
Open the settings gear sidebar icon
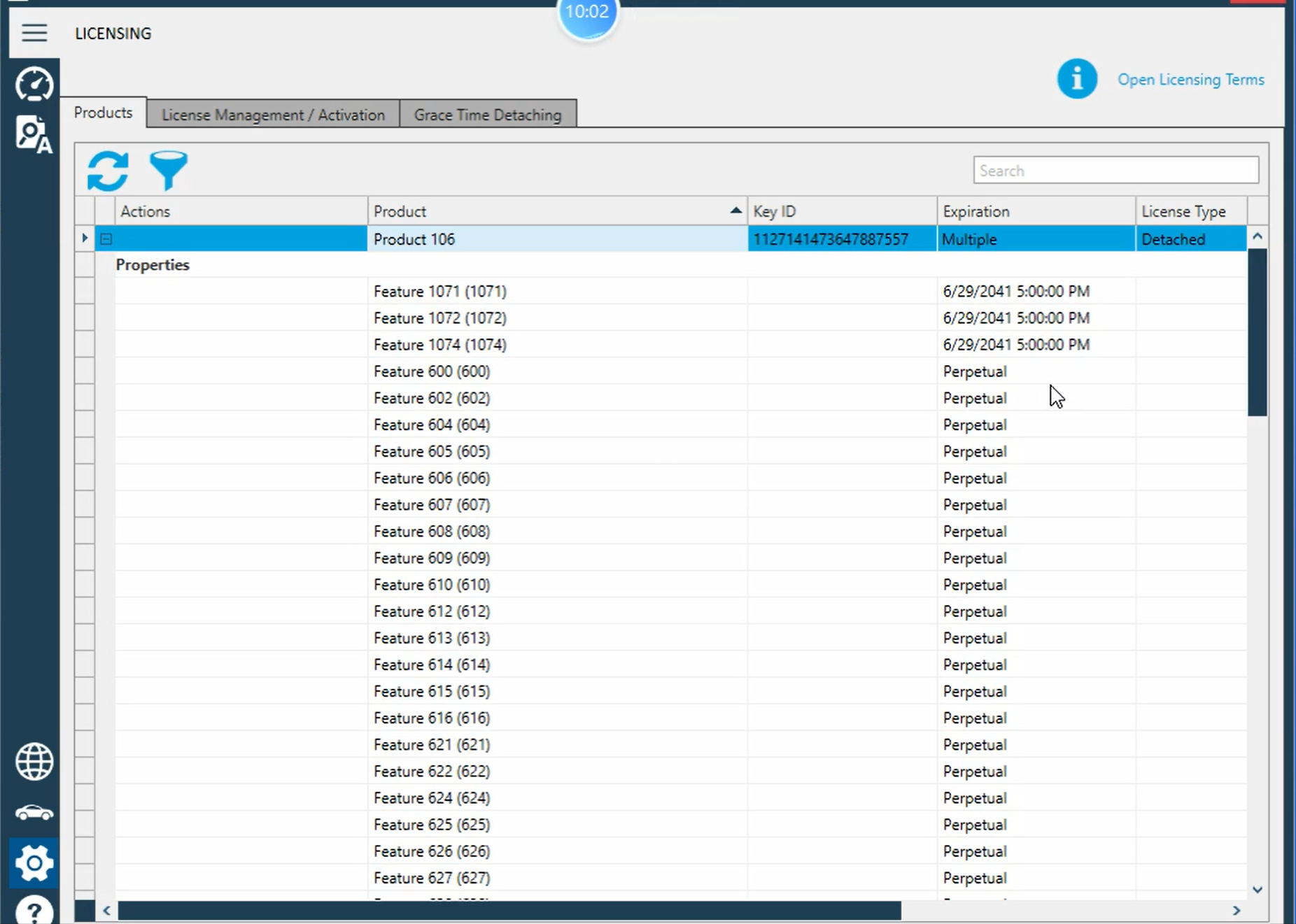[34, 863]
